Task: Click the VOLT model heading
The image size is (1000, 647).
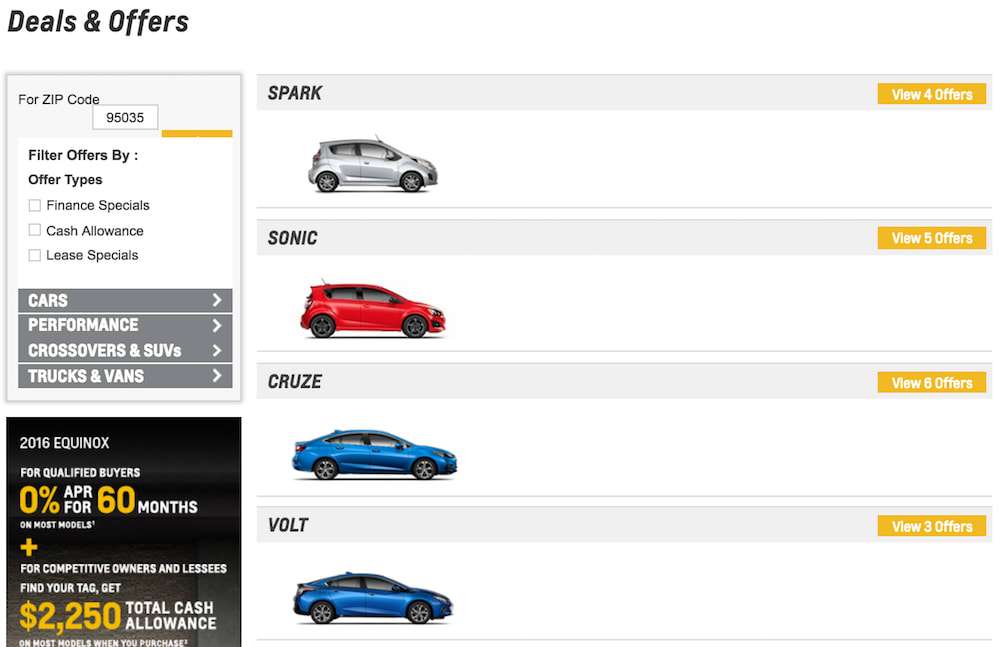Action: coord(288,525)
